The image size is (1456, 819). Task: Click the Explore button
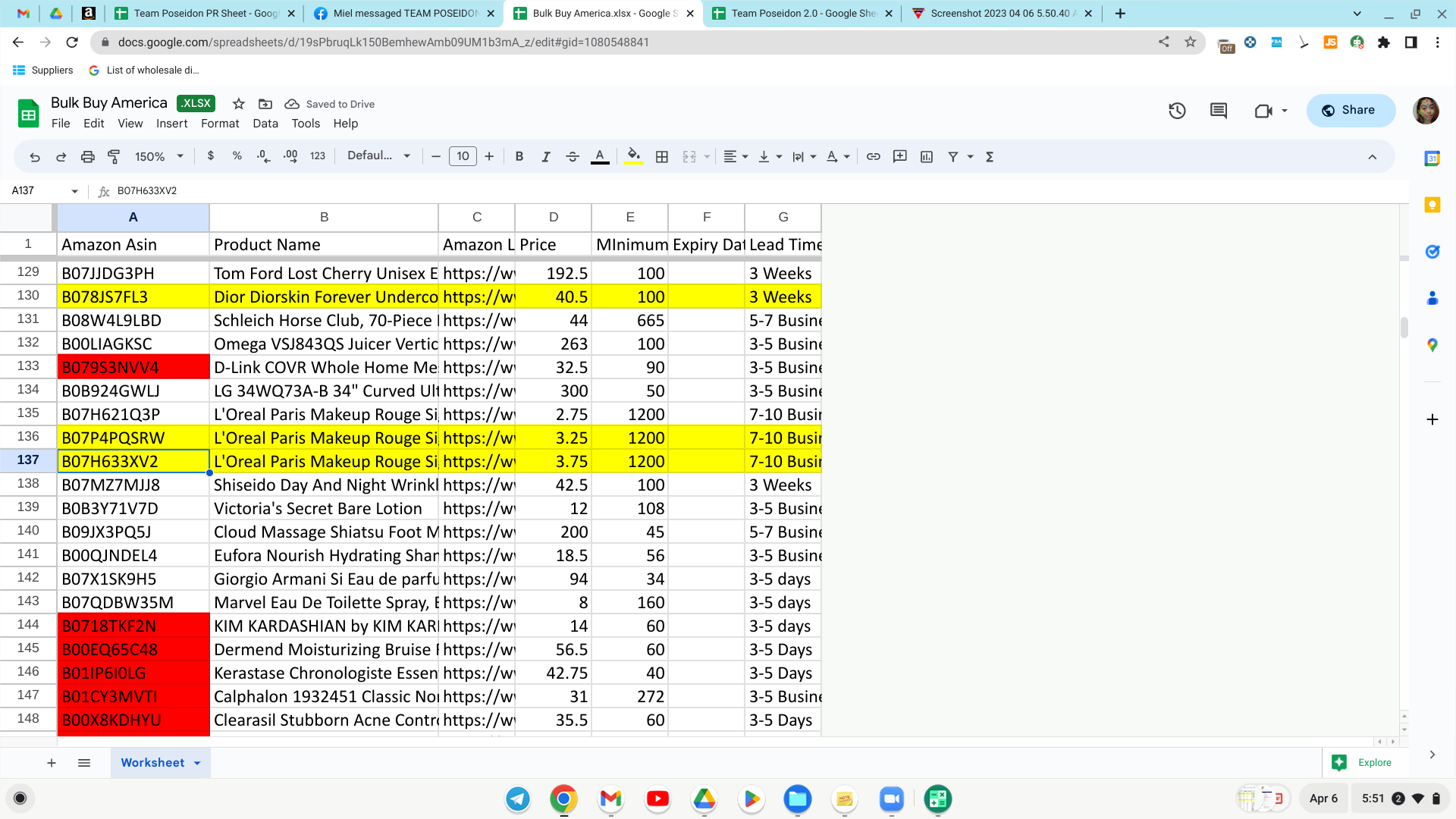click(x=1362, y=763)
